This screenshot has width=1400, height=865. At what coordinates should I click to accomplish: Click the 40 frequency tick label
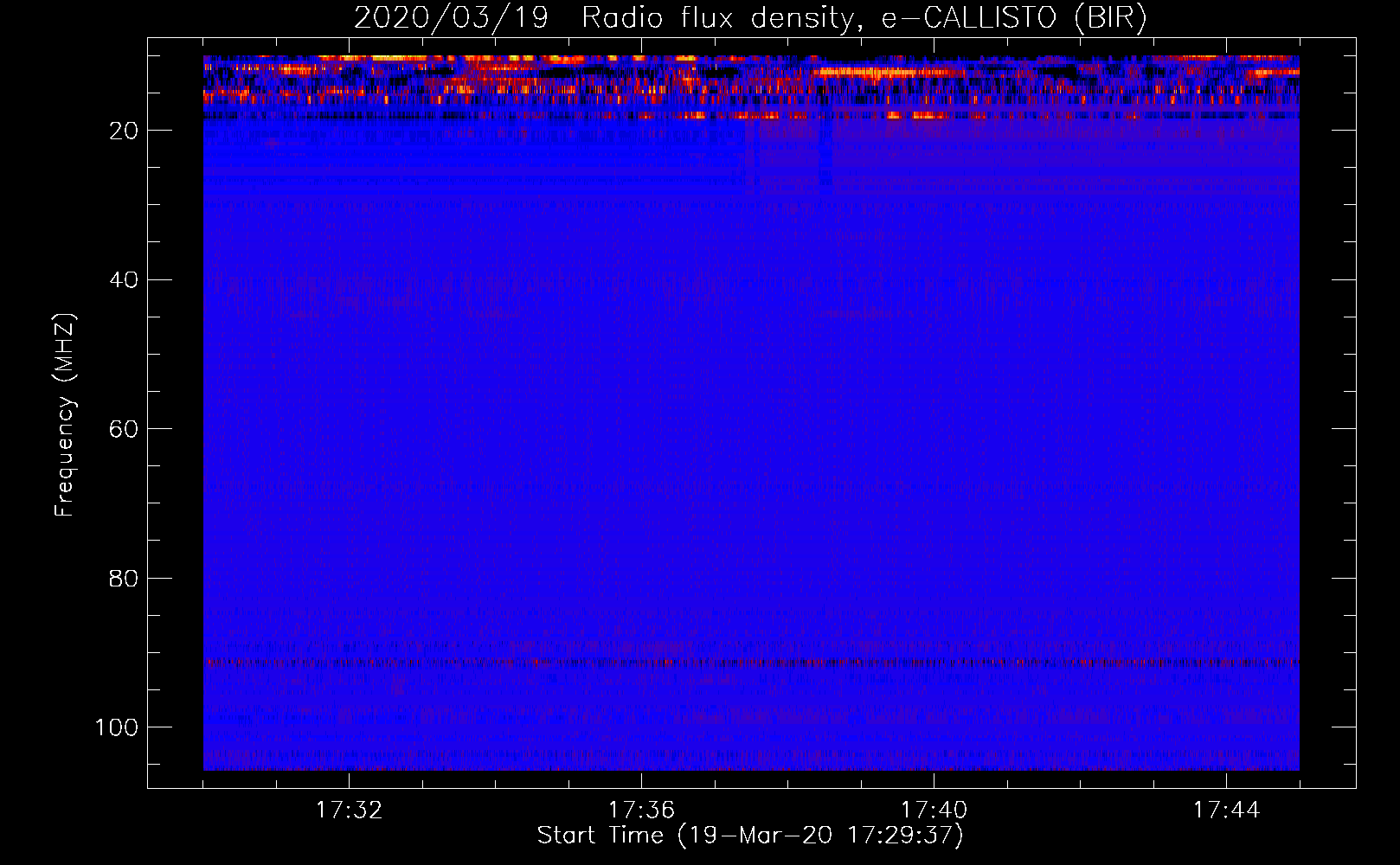124,280
